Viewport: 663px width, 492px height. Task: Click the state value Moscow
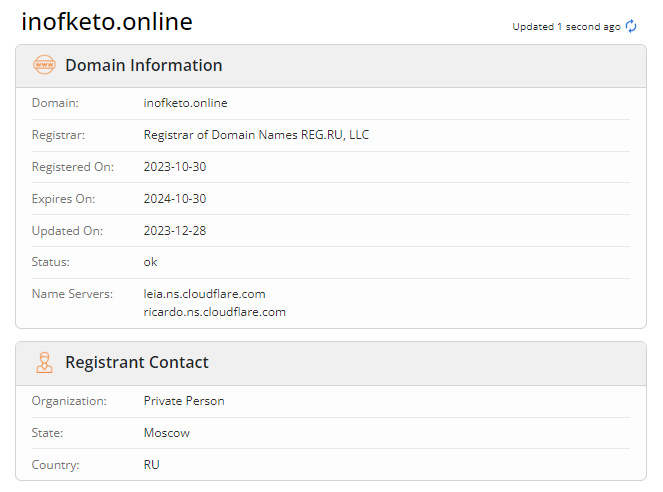pos(167,433)
